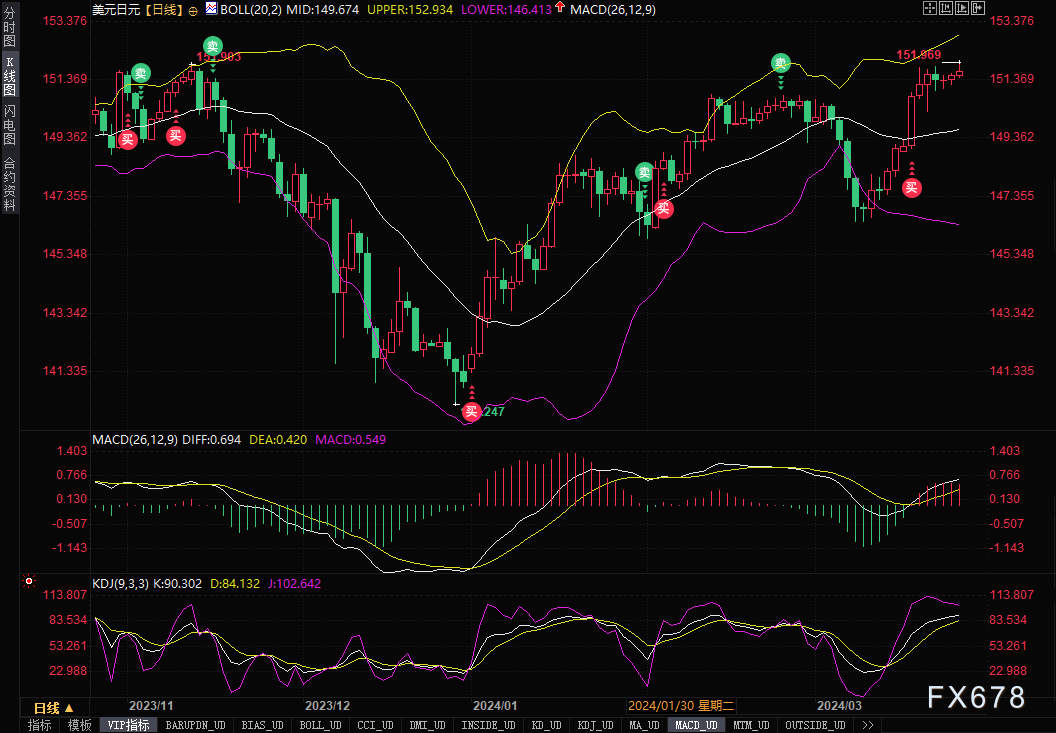1056x733 pixels.
Task: Click the red 买 marker at the 247 low
Action: tap(471, 410)
